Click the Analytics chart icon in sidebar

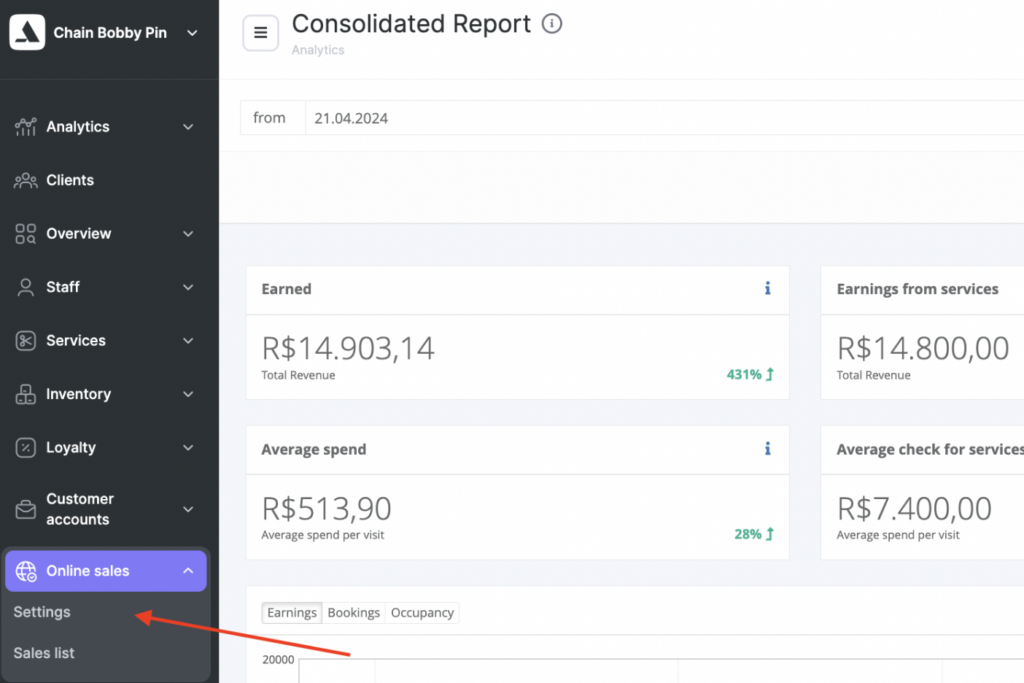click(x=26, y=127)
